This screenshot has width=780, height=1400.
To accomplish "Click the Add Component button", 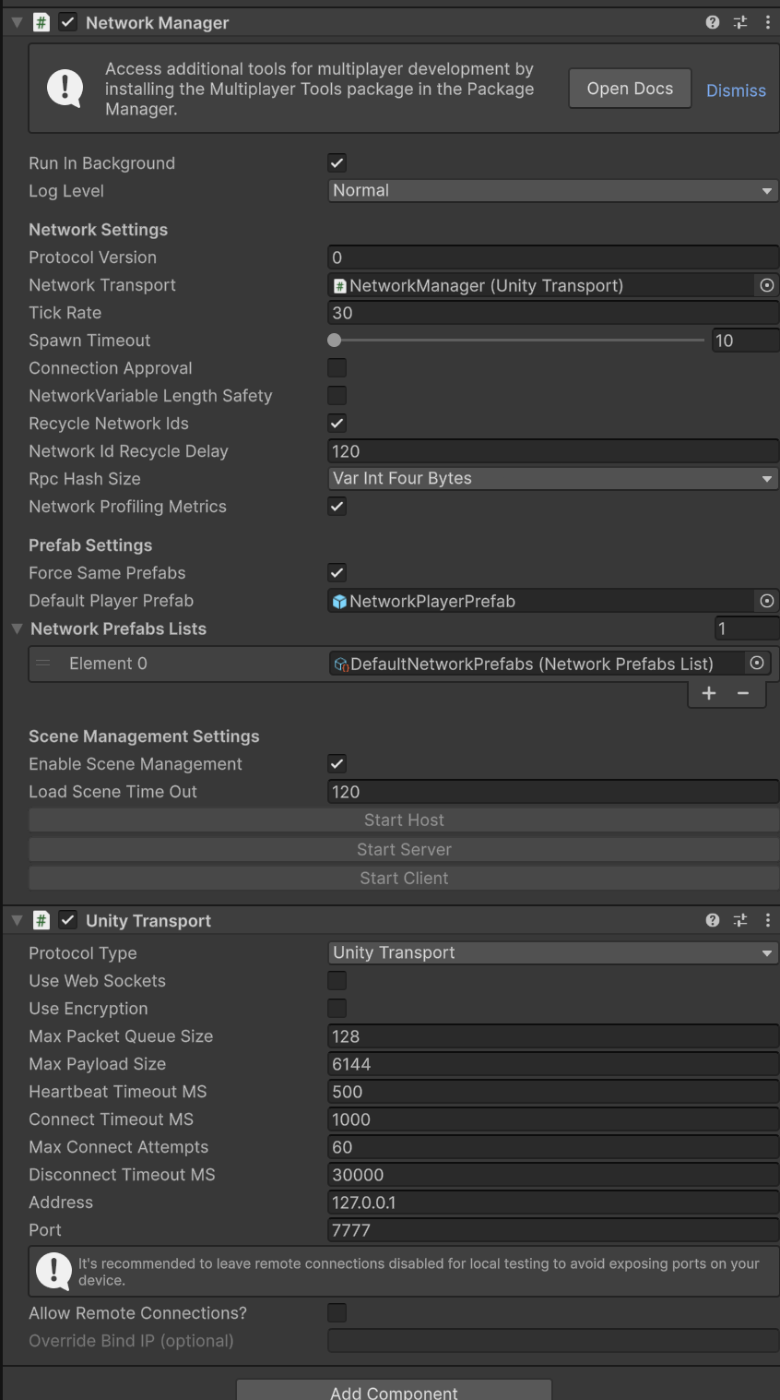I will coord(394,1391).
